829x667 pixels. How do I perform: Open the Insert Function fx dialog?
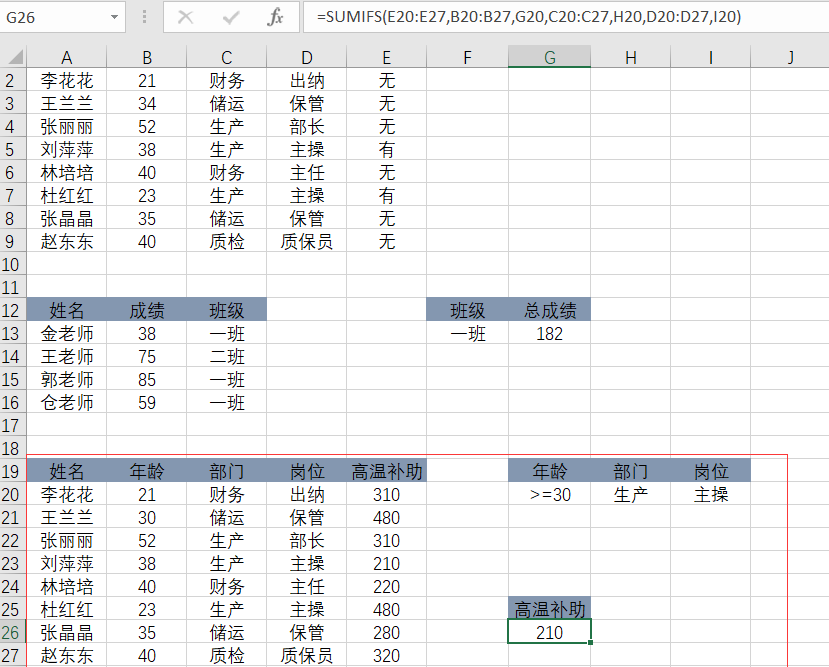click(x=275, y=17)
